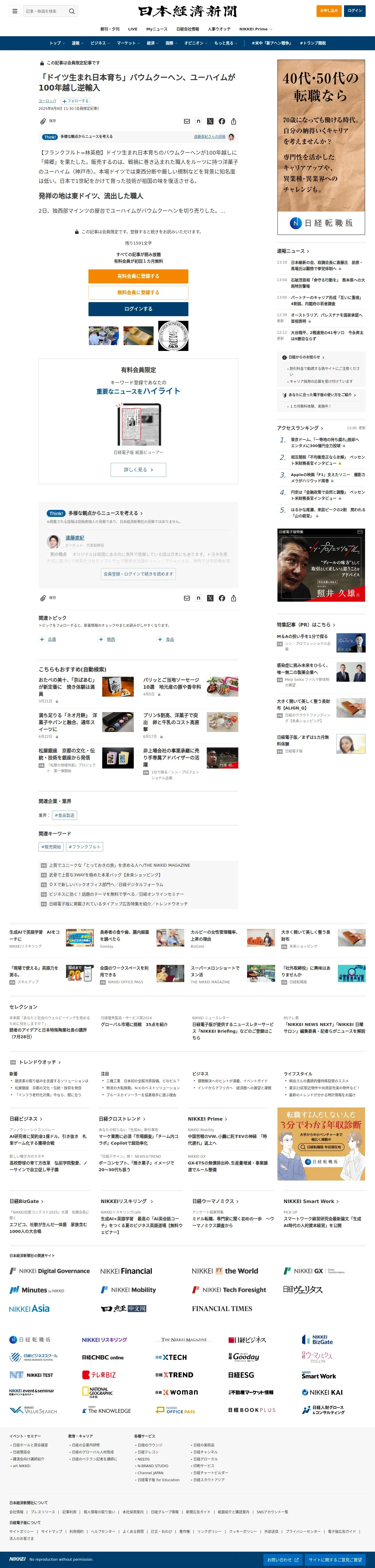The width and height of the screenshot is (375, 1568).
Task: Click the search magnifier icon
Action: pyautogui.click(x=71, y=11)
